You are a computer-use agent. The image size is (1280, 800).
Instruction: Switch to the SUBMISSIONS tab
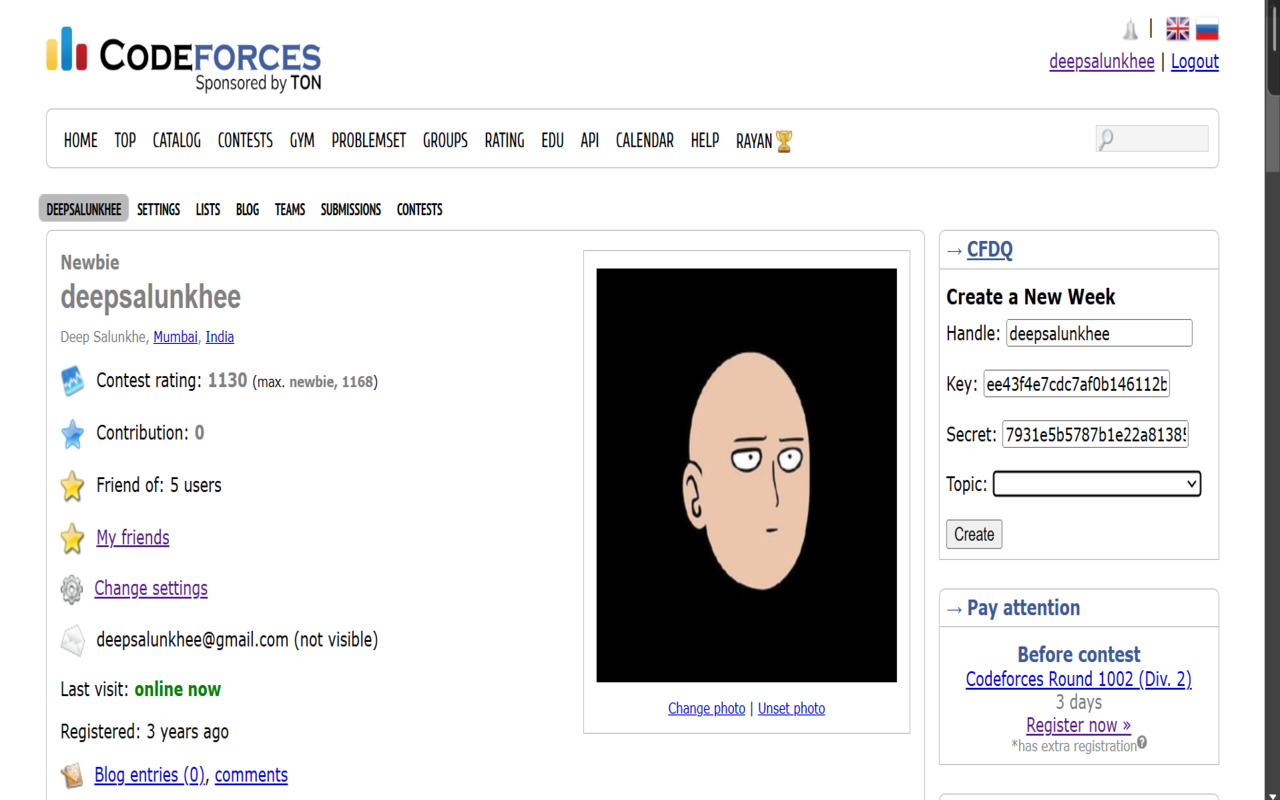(351, 209)
